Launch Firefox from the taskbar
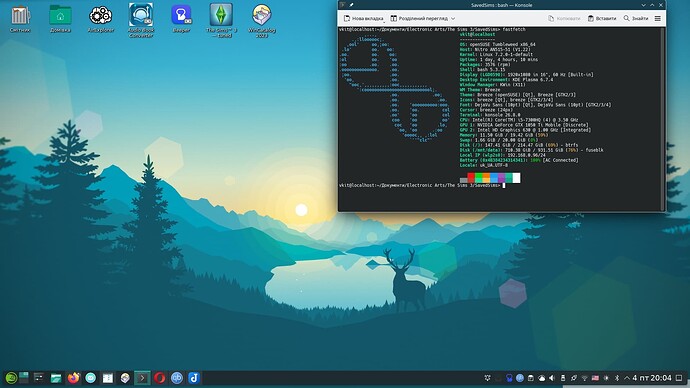 [x=73, y=378]
